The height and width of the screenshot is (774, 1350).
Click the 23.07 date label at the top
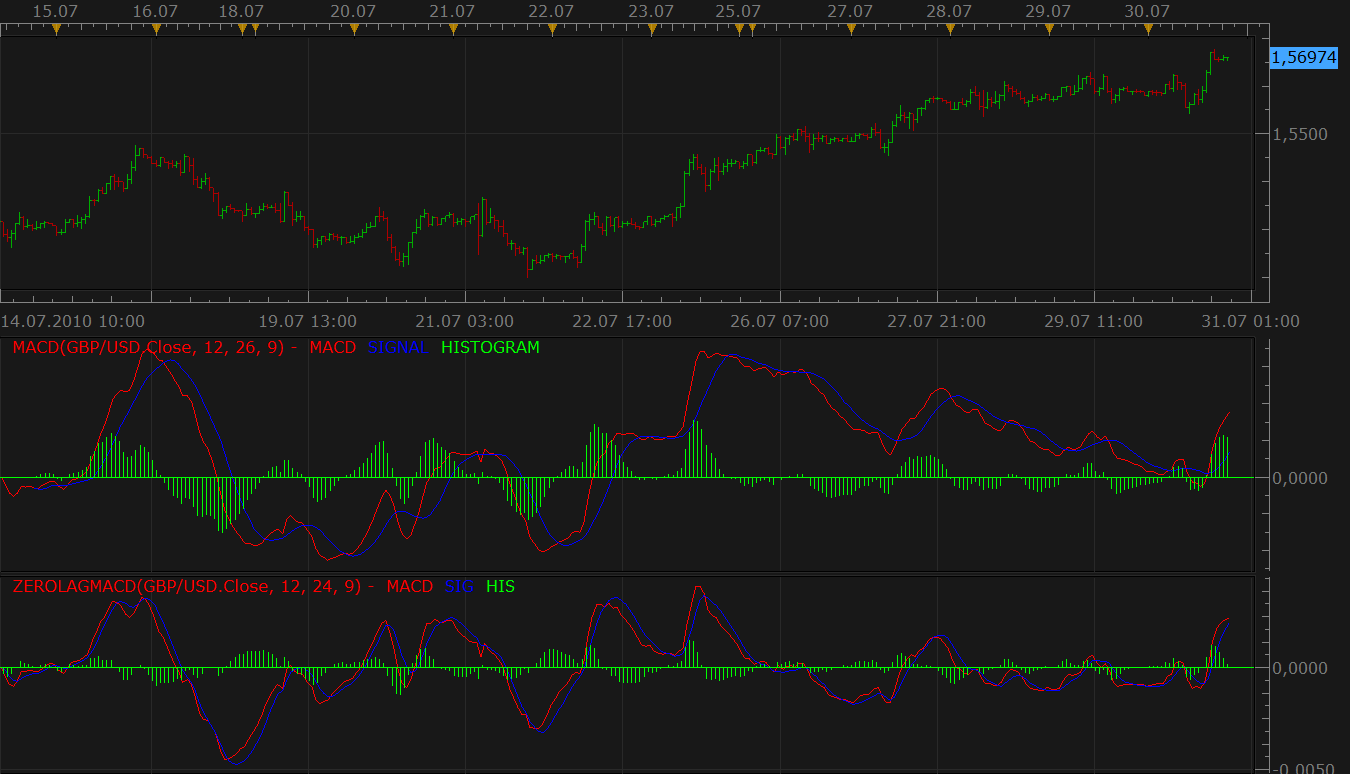(x=652, y=11)
